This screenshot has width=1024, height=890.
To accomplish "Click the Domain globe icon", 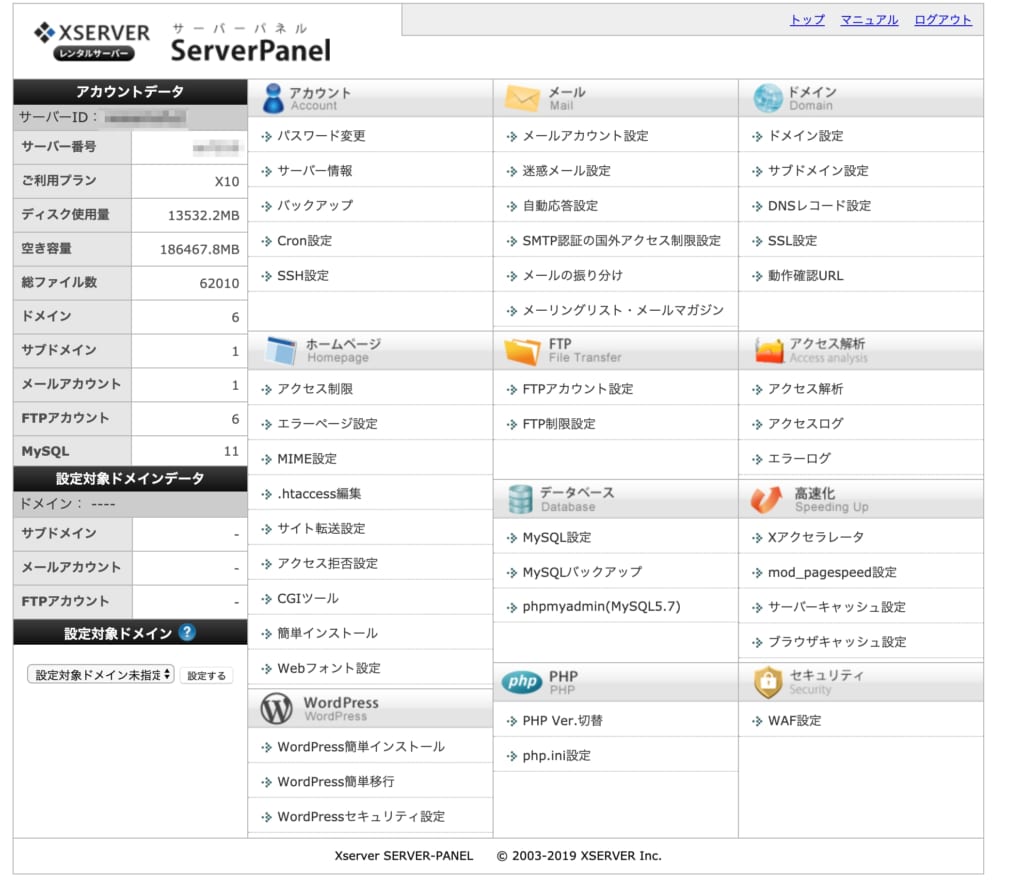I will click(767, 99).
